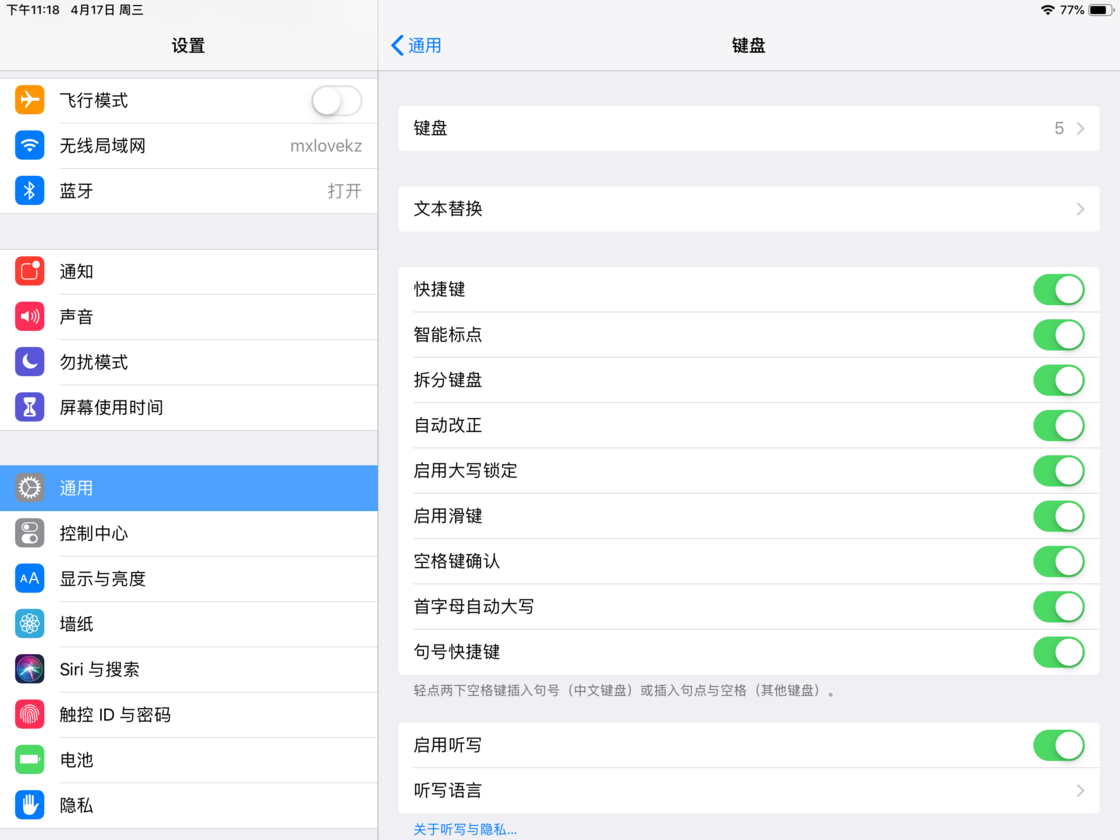This screenshot has height=840, width=1120.
Task: Tap the General (通用) gear icon
Action: (x=29, y=488)
